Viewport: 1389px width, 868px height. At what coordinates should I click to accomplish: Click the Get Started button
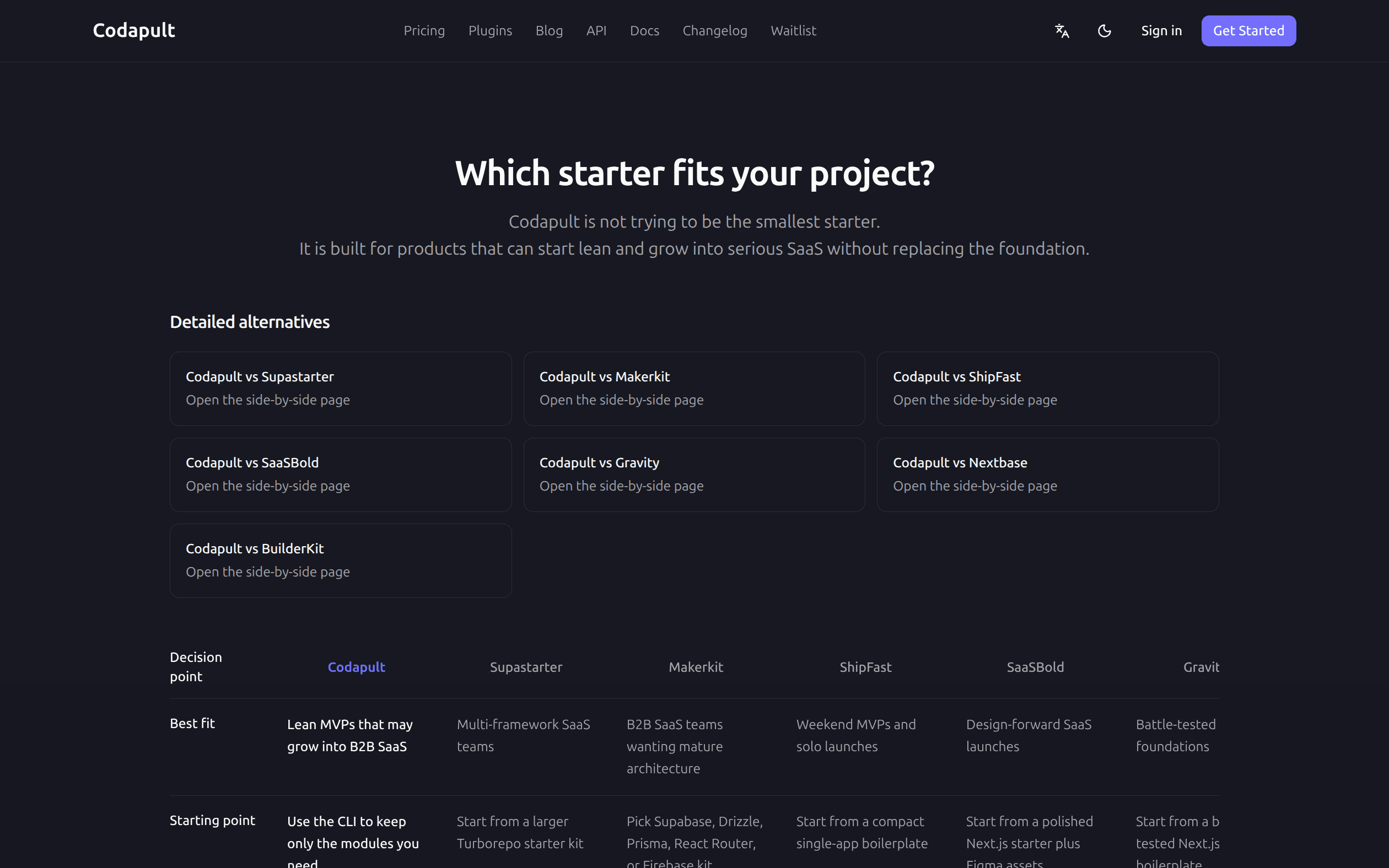pos(1248,31)
